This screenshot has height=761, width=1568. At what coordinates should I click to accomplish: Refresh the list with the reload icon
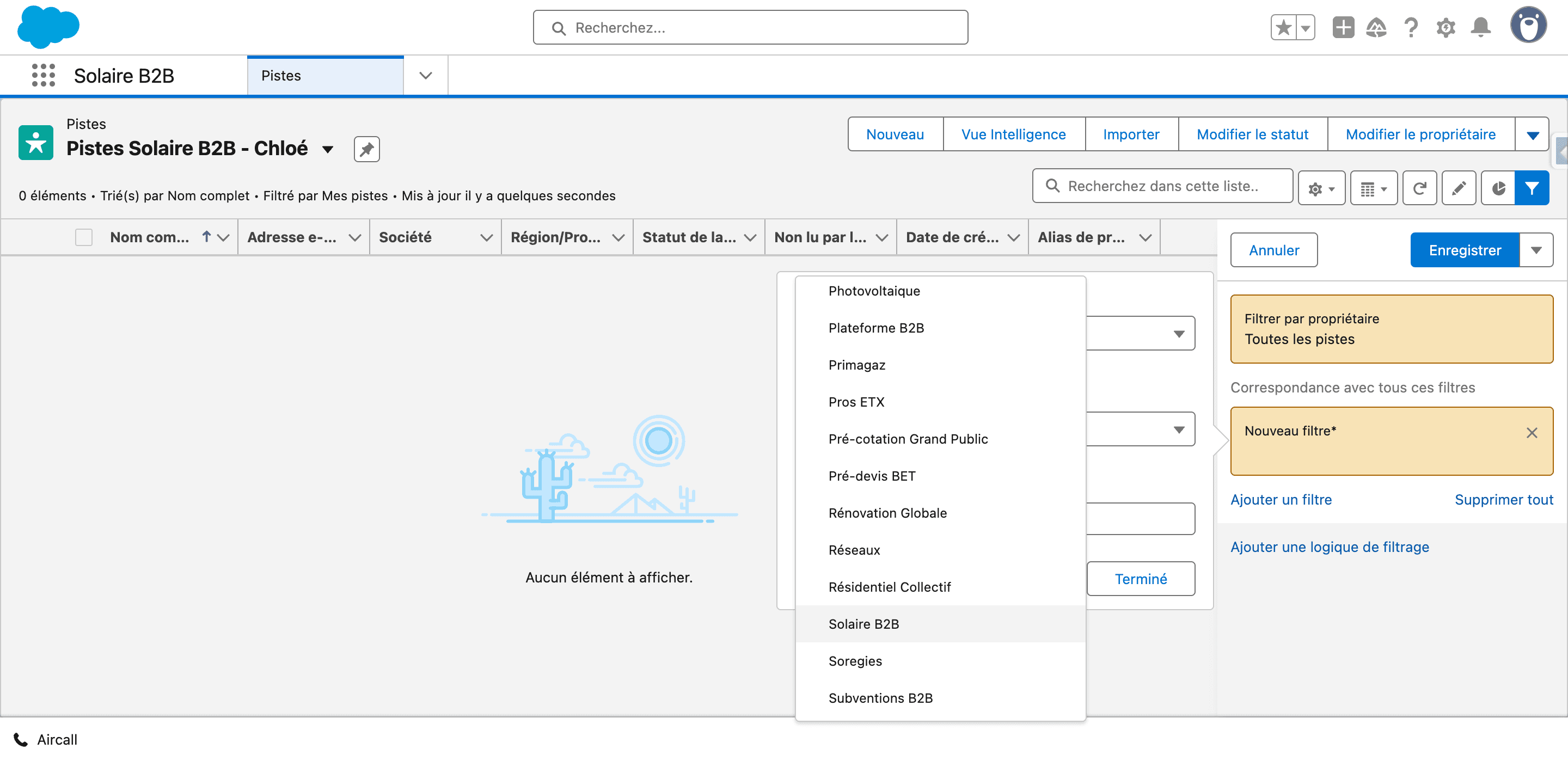pos(1419,188)
